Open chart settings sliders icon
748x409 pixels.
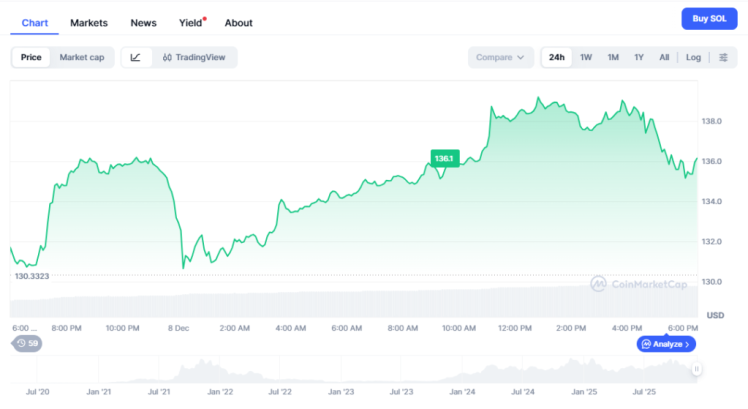723,58
